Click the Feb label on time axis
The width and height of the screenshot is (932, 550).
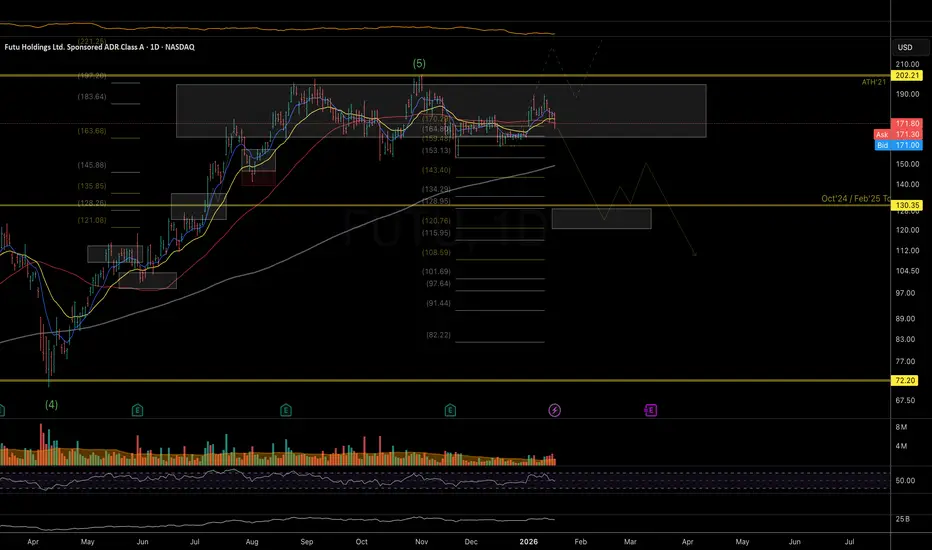581,542
